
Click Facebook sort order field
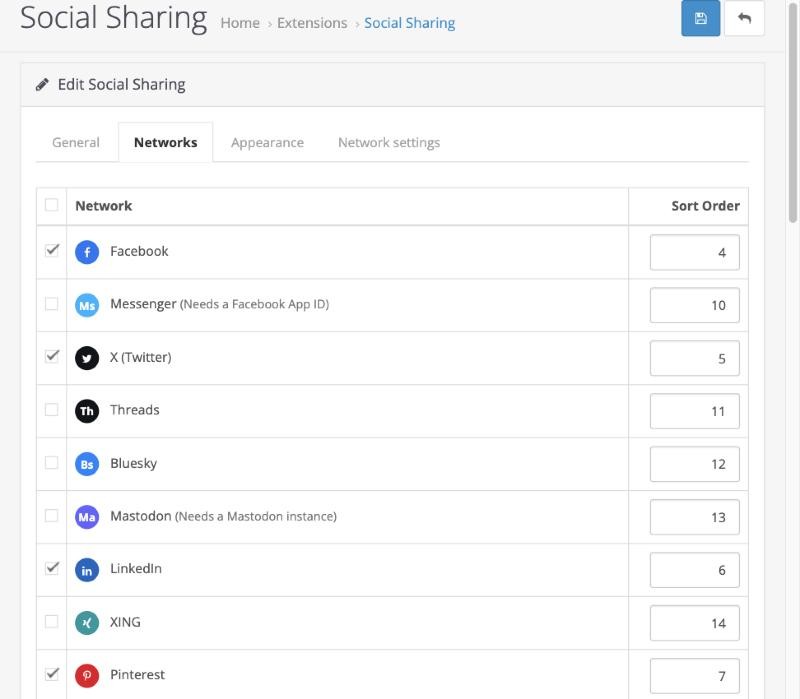coord(694,252)
